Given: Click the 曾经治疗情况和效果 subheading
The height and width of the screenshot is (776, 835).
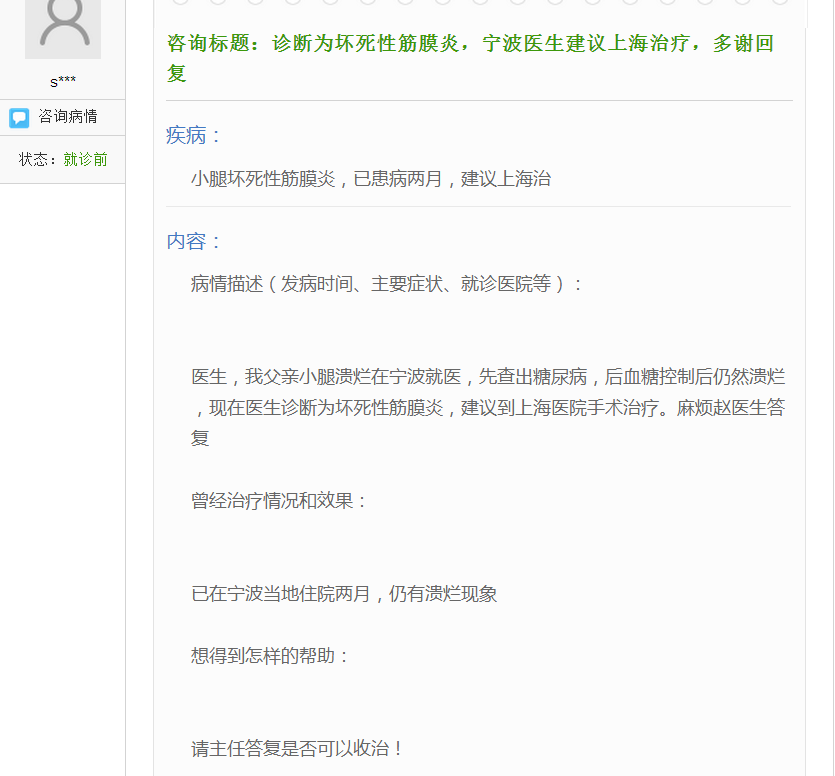Looking at the screenshot, I should coord(279,501).
